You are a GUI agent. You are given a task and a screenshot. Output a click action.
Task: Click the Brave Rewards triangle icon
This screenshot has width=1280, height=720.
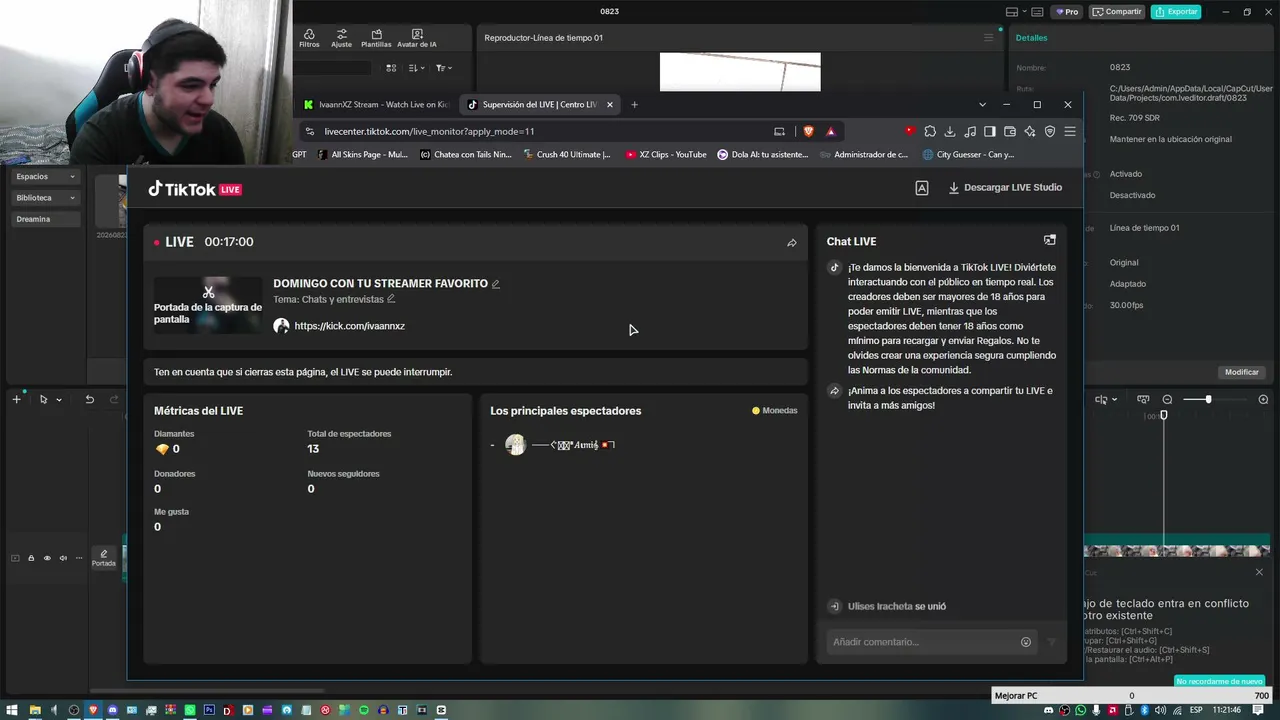(830, 131)
